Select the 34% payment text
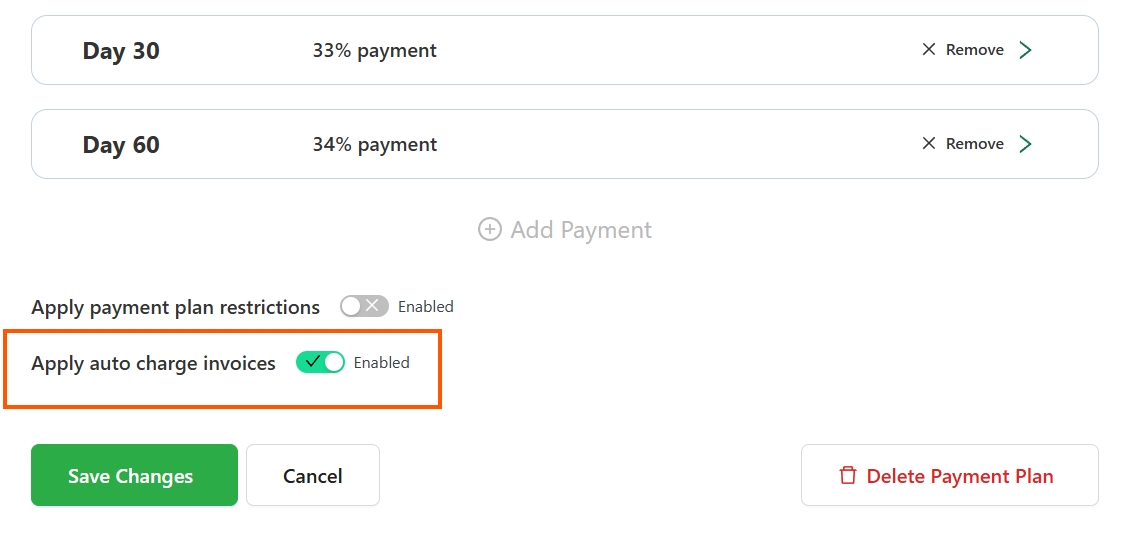The width and height of the screenshot is (1139, 537). click(375, 145)
